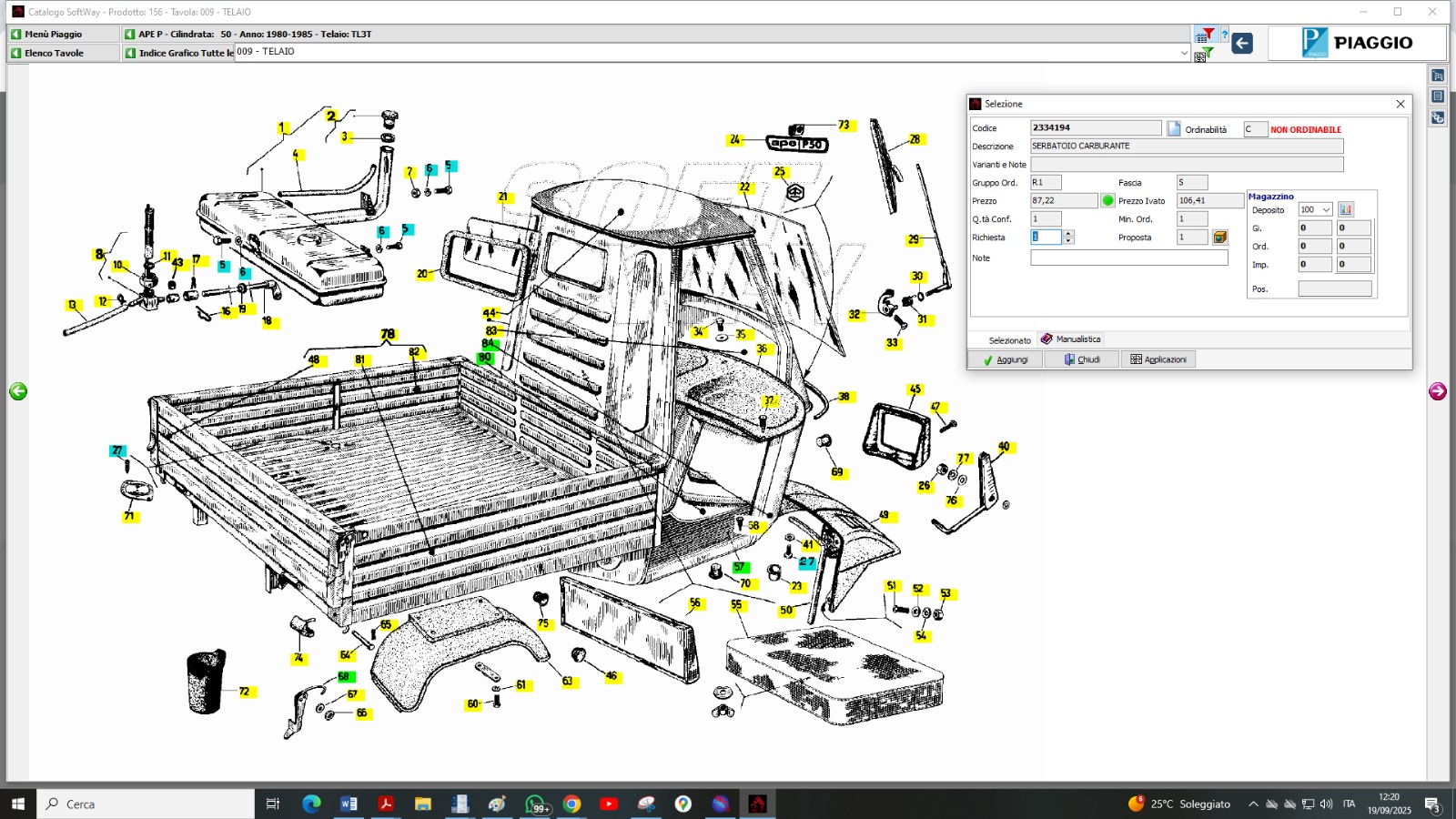Open the Deposito dropdown
The image size is (1456, 819).
tap(1326, 210)
